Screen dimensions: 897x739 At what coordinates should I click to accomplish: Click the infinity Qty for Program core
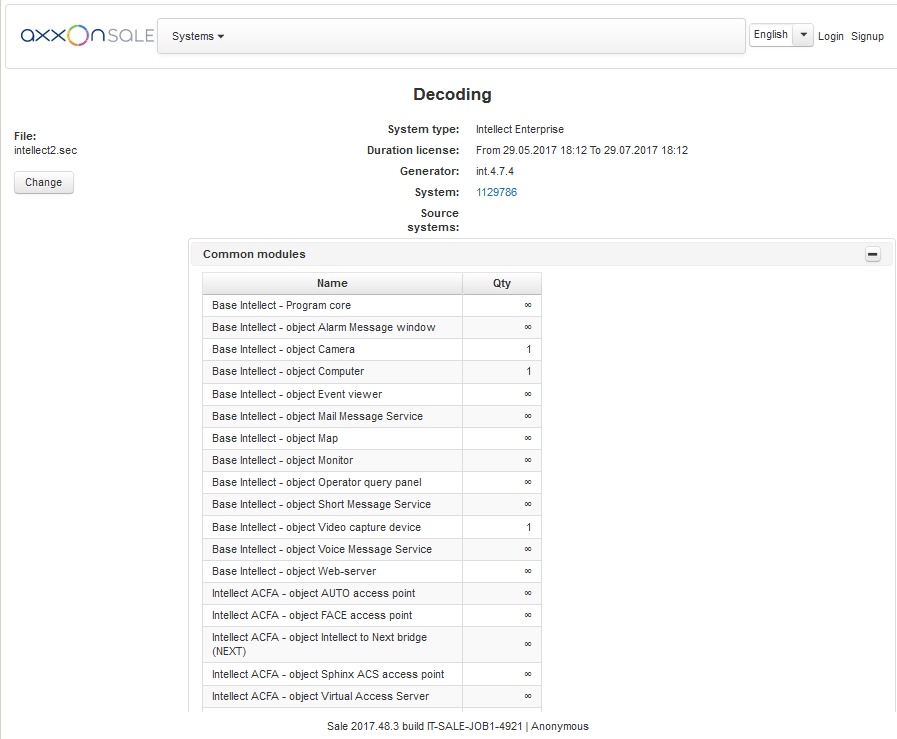tap(528, 305)
